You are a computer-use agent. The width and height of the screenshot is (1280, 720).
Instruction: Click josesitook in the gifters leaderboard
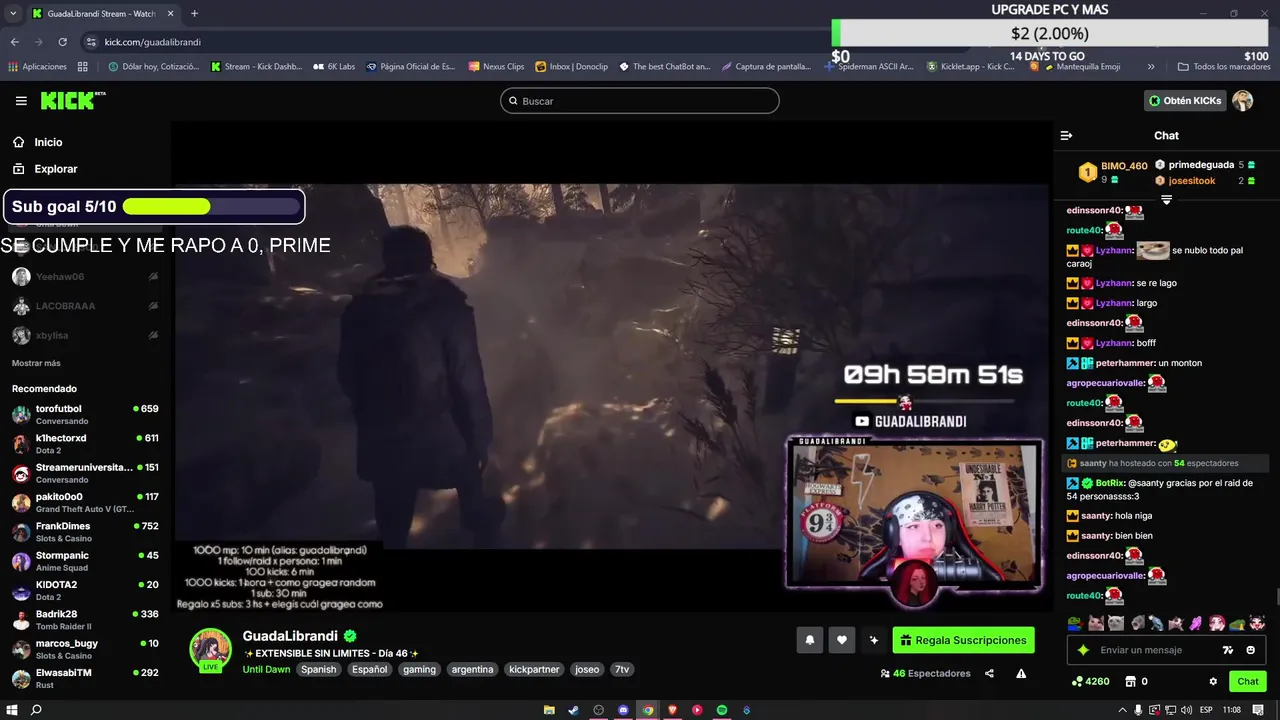pos(1192,181)
